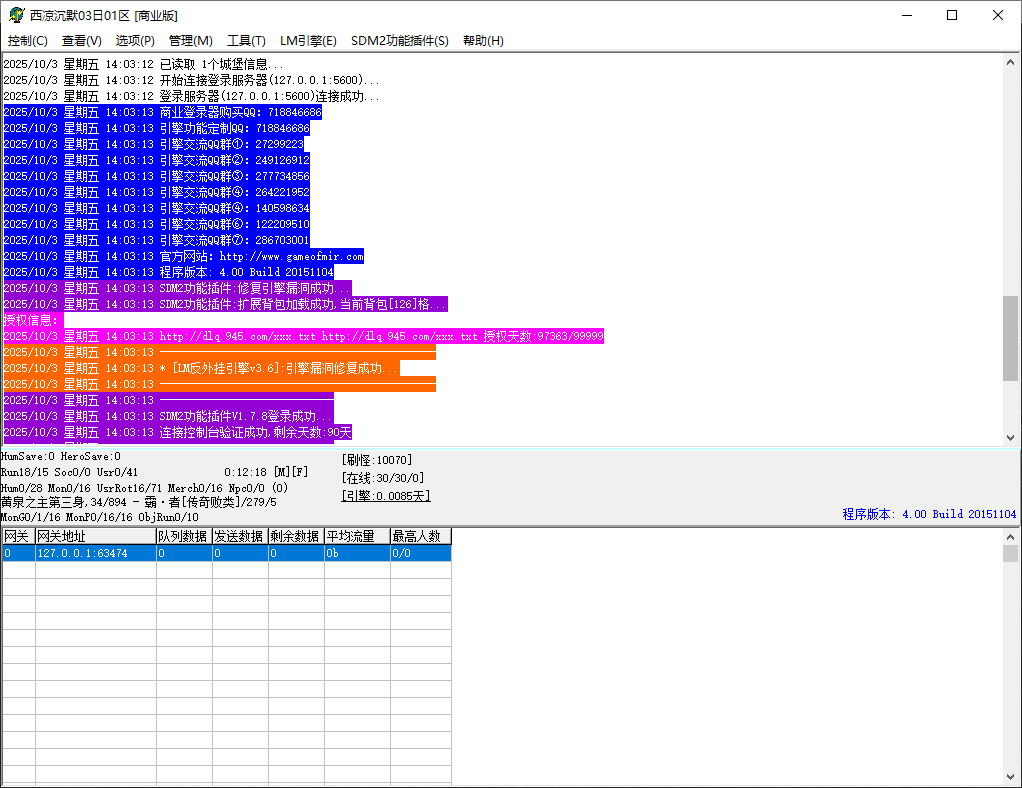Click the 队列数据 column header
Viewport: 1022px width, 788px height.
(183, 536)
